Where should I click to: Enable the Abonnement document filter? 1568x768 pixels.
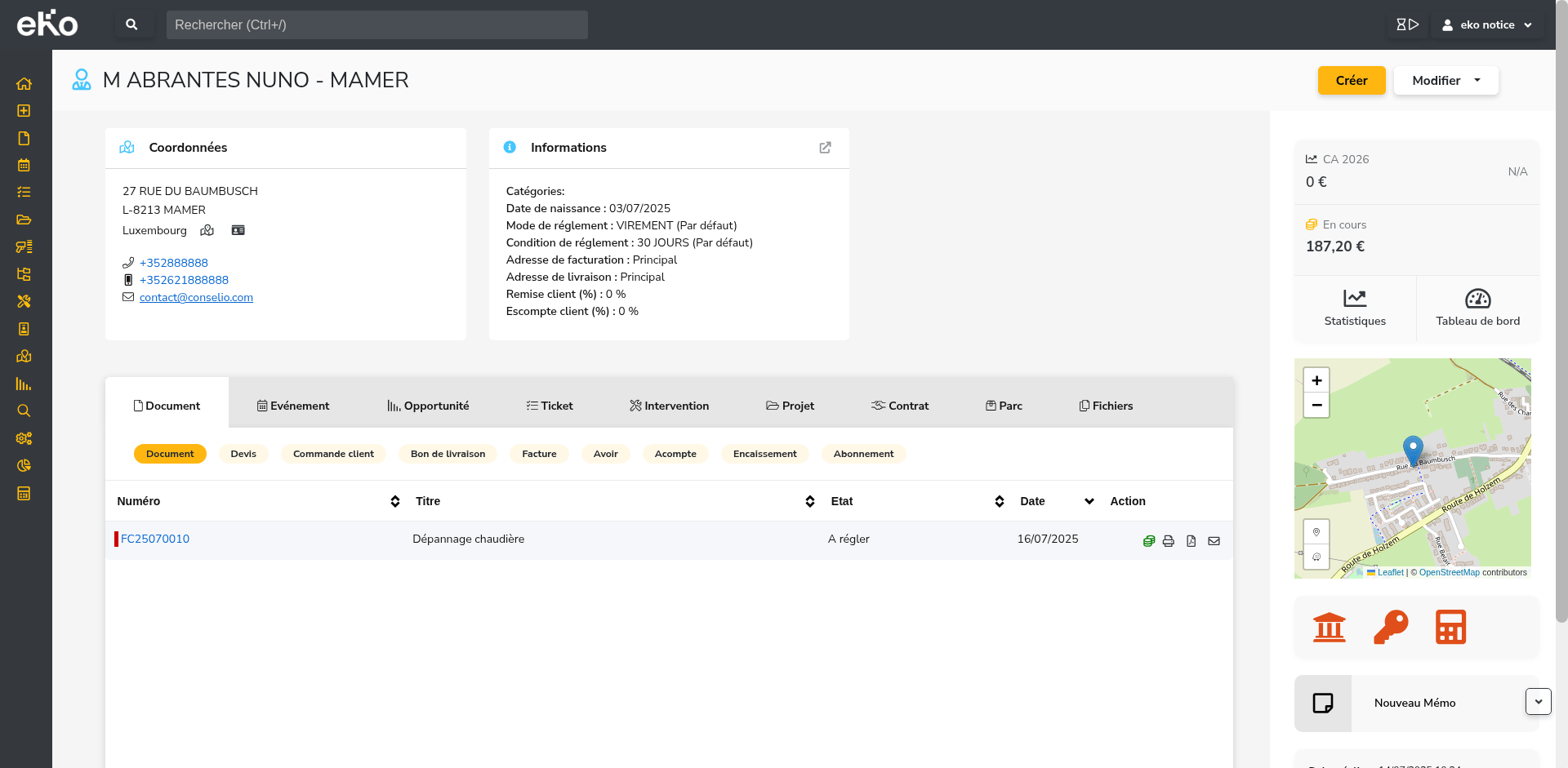863,454
